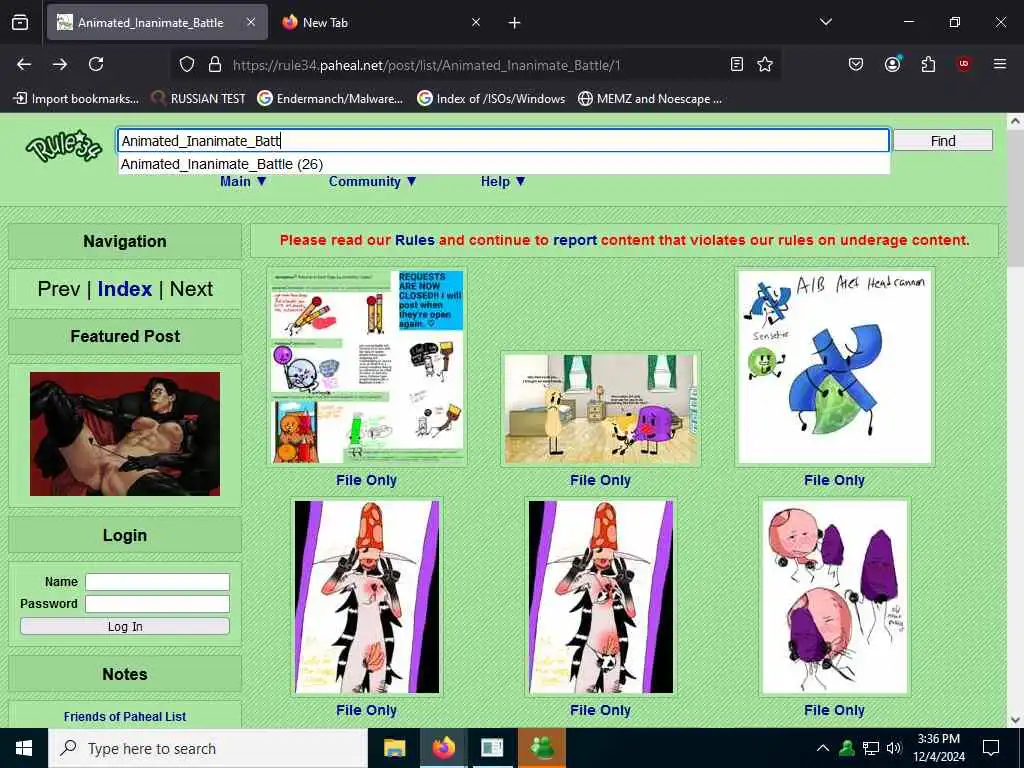Open File Only under the bedroom scene thumbnail
Image resolution: width=1024 pixels, height=768 pixels.
tap(600, 480)
